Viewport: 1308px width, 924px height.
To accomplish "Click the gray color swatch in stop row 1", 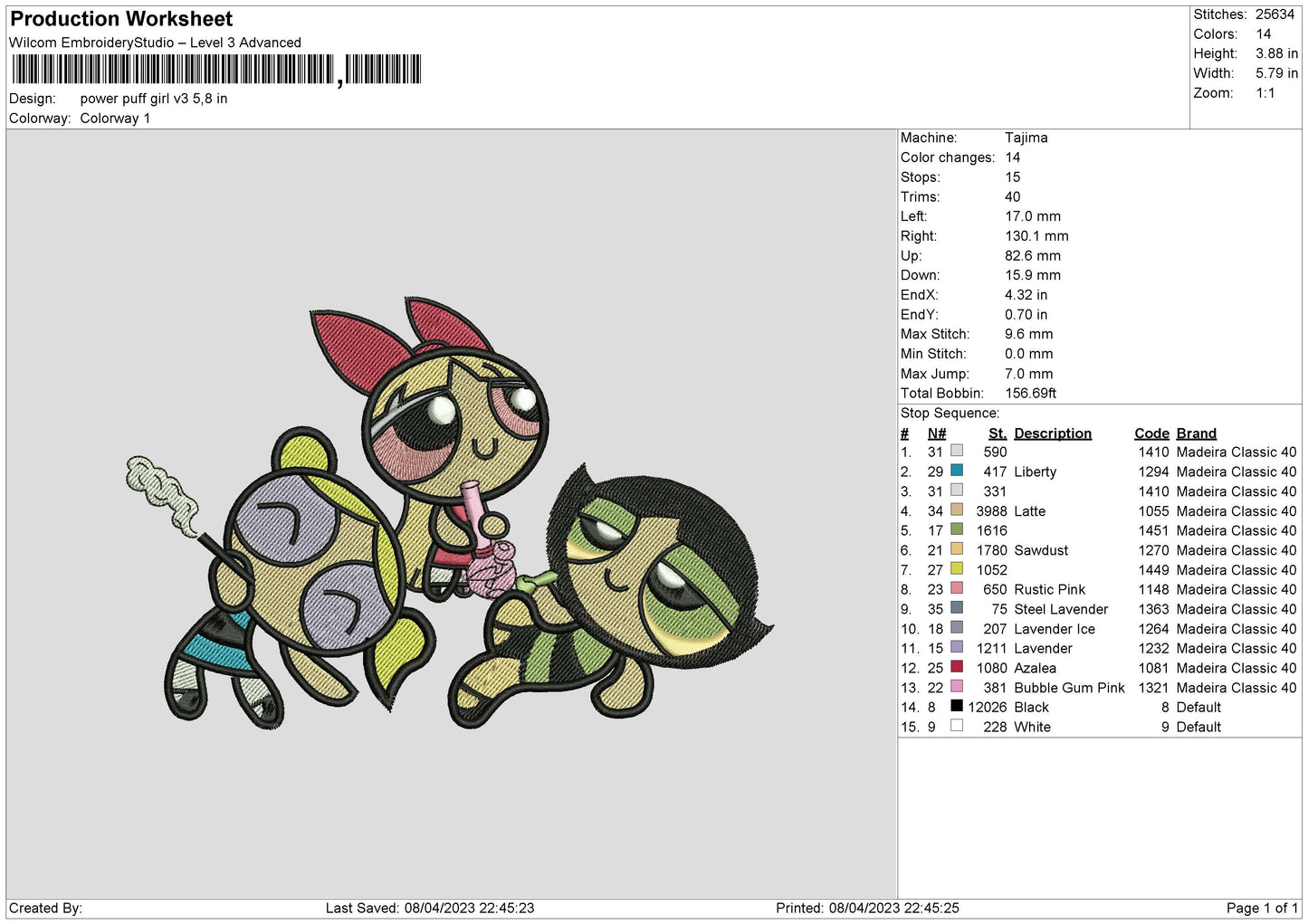I will point(957,451).
